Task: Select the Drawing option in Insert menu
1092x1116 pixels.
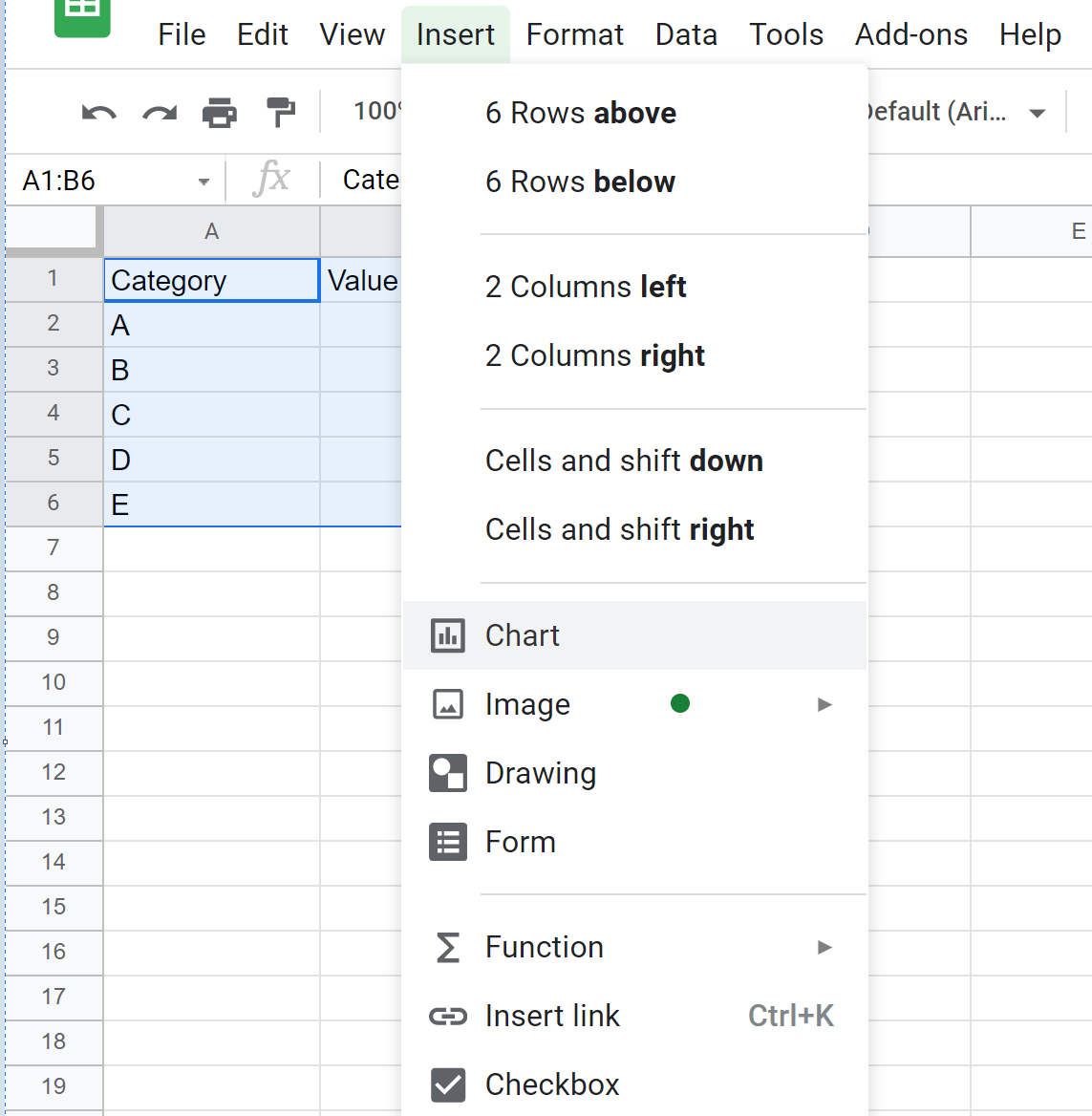Action: pos(541,772)
